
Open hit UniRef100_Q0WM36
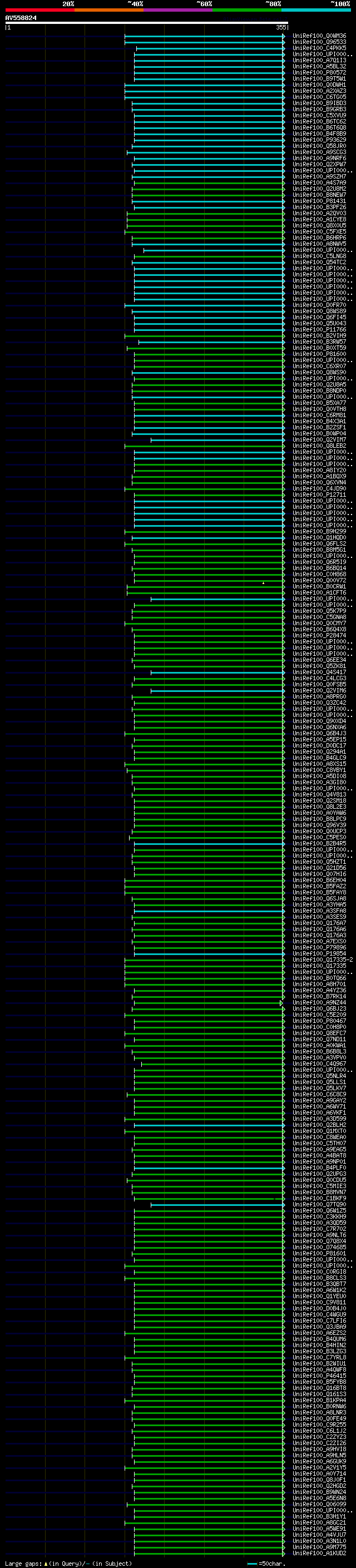tap(319, 36)
